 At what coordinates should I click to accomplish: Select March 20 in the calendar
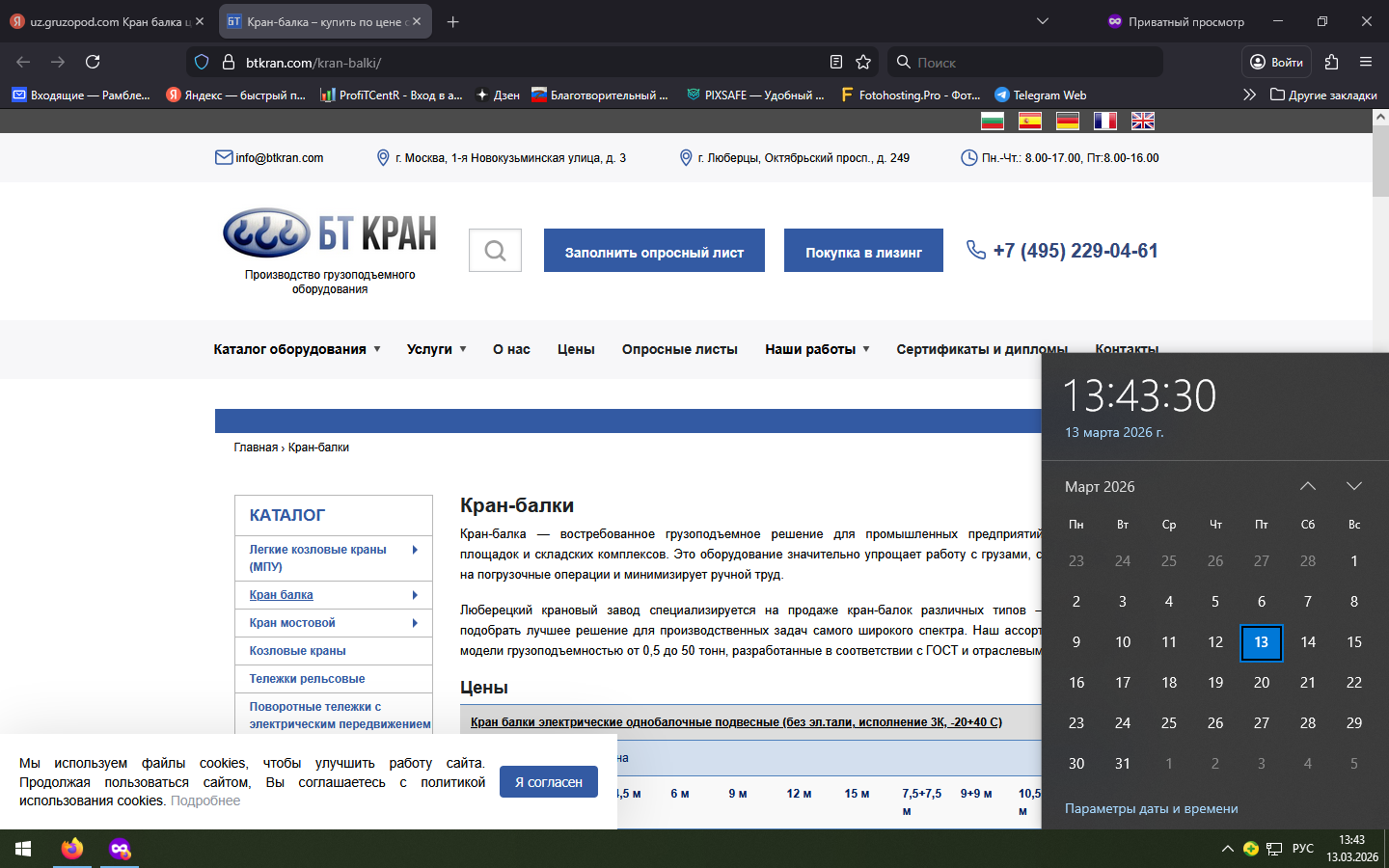[1261, 682]
